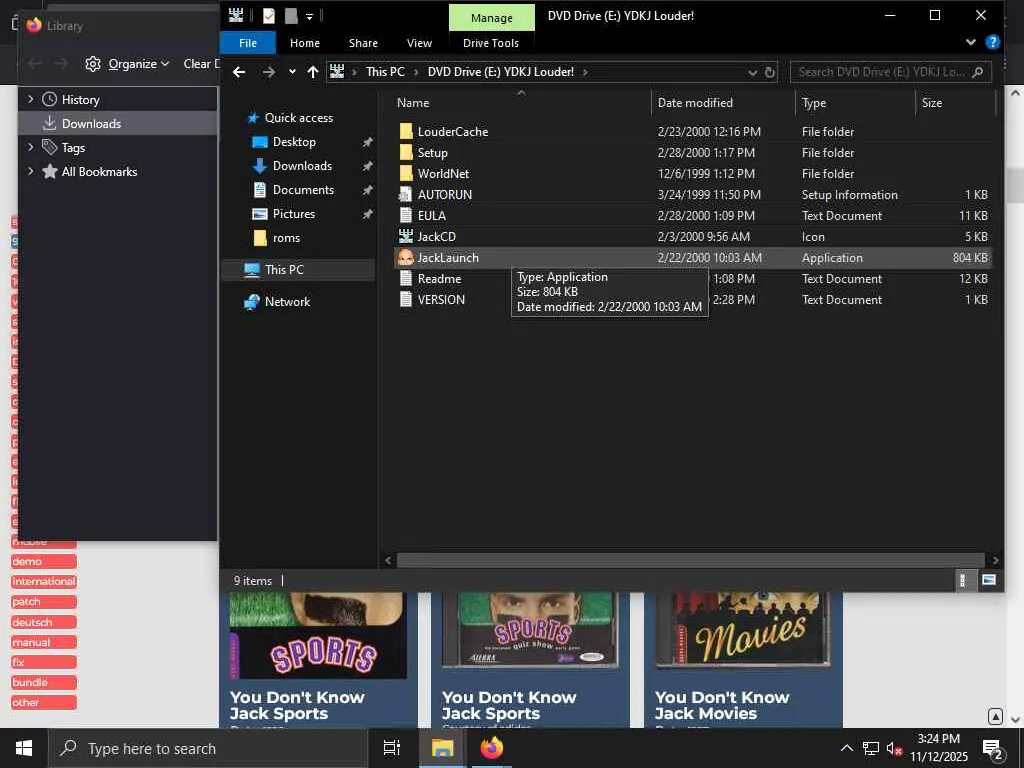Go forward in File Explorer
This screenshot has width=1024, height=768.
268,72
